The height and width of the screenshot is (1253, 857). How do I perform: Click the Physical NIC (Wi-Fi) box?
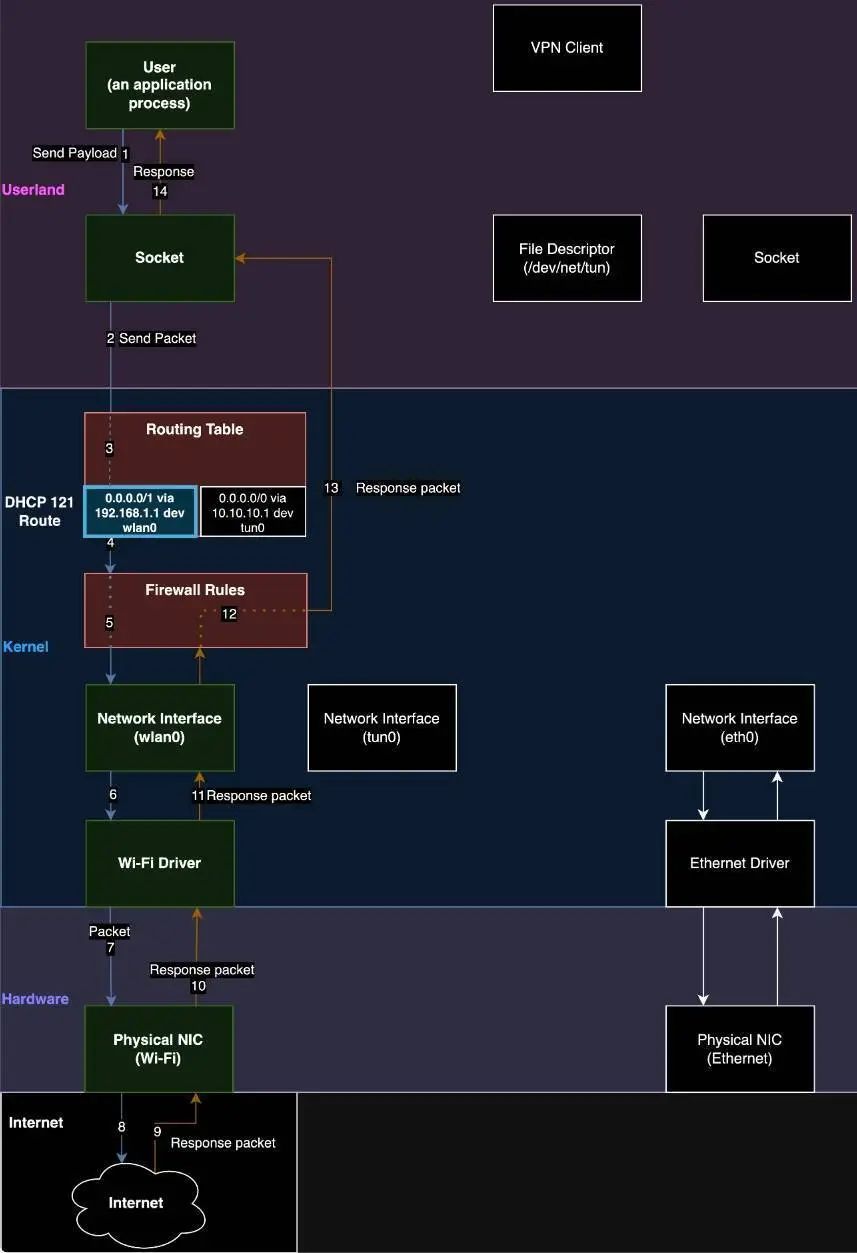click(x=160, y=1048)
